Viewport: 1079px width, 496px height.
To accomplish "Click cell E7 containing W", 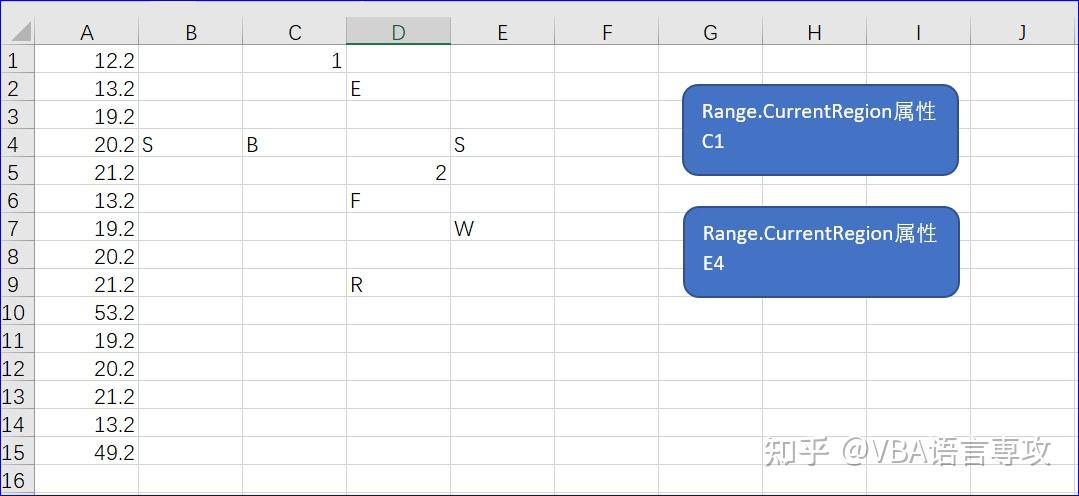I will coord(502,229).
